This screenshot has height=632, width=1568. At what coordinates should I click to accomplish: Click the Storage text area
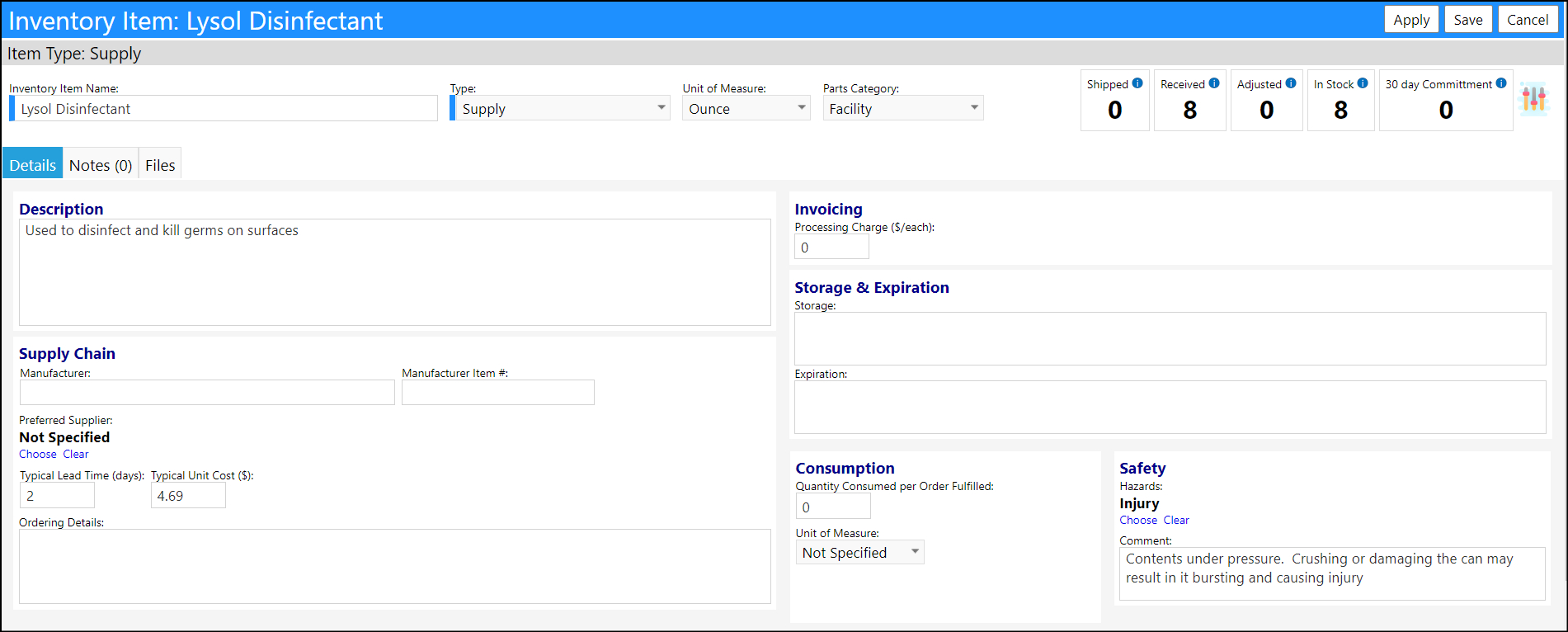[x=1170, y=338]
